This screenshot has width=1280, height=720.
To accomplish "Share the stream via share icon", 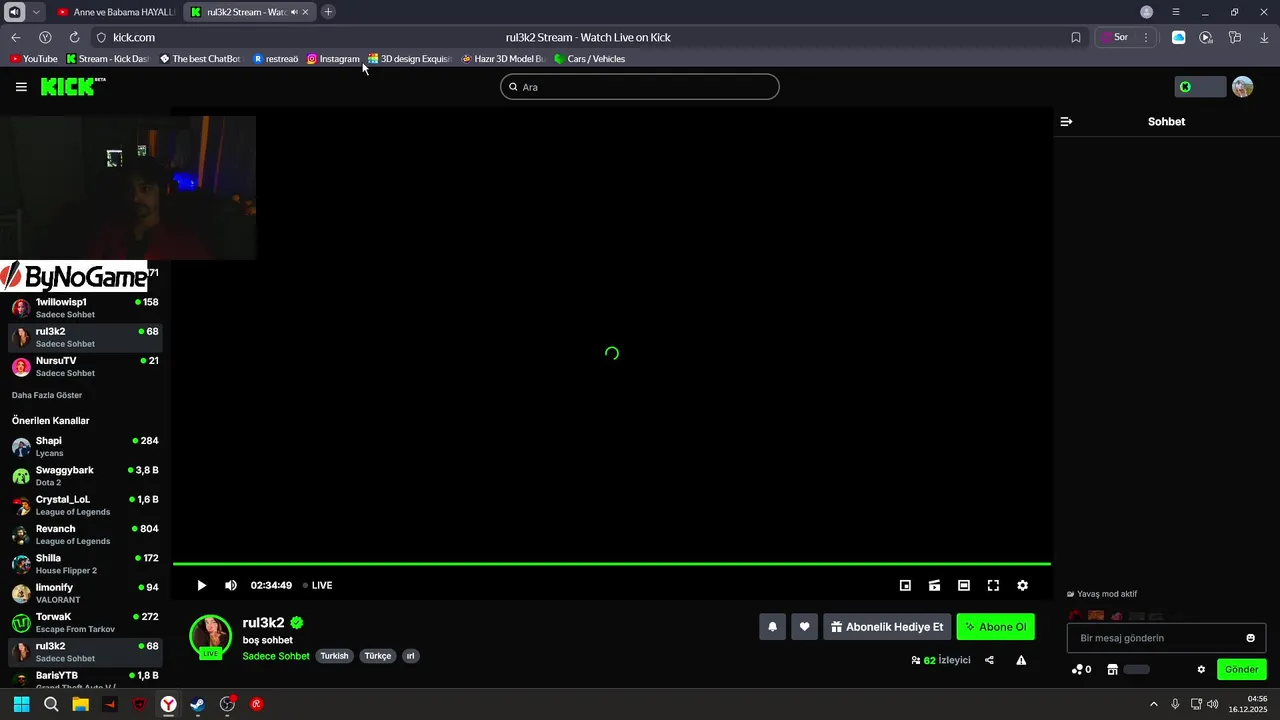I will [989, 660].
